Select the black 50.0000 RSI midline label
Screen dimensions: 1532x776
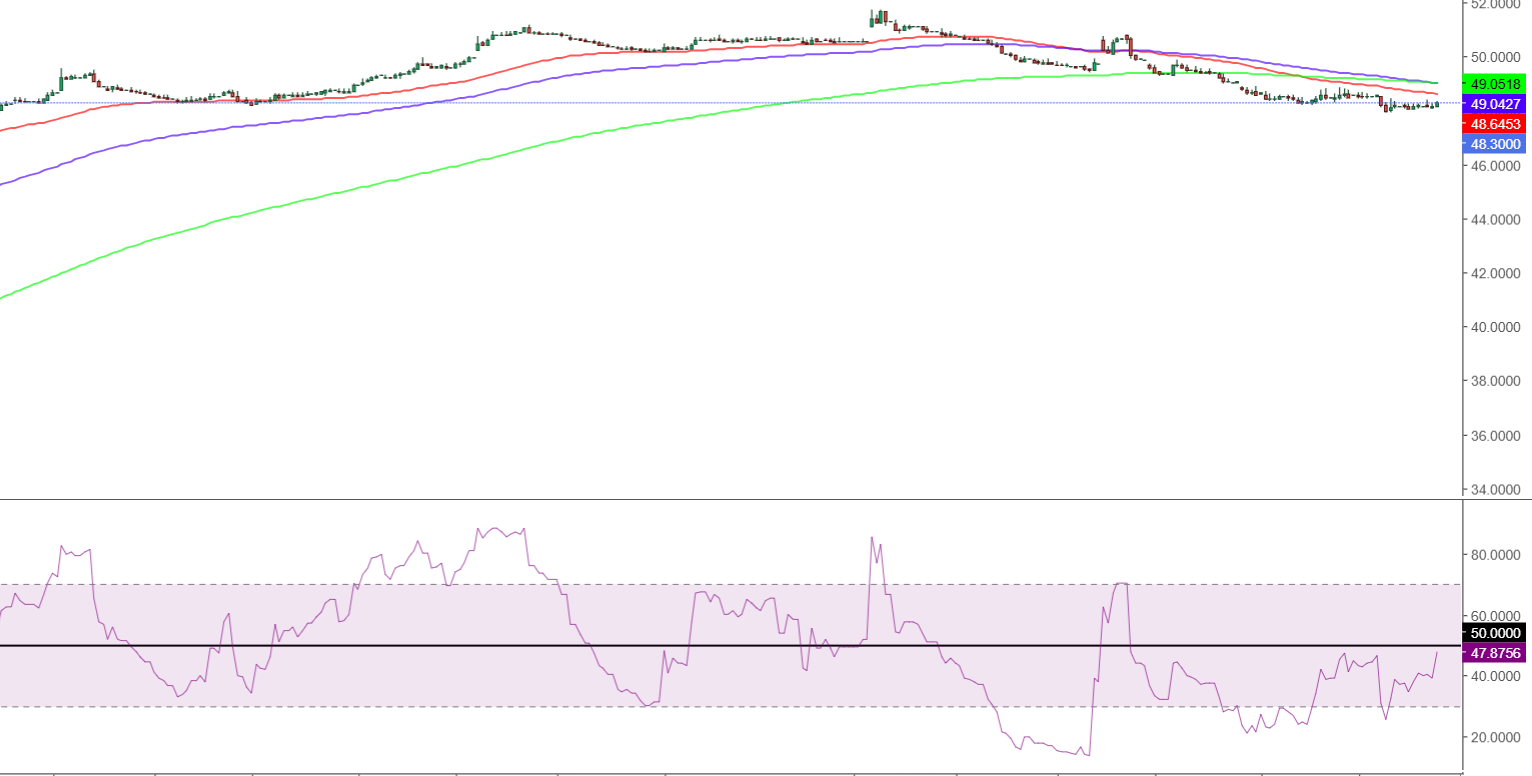[x=1495, y=633]
